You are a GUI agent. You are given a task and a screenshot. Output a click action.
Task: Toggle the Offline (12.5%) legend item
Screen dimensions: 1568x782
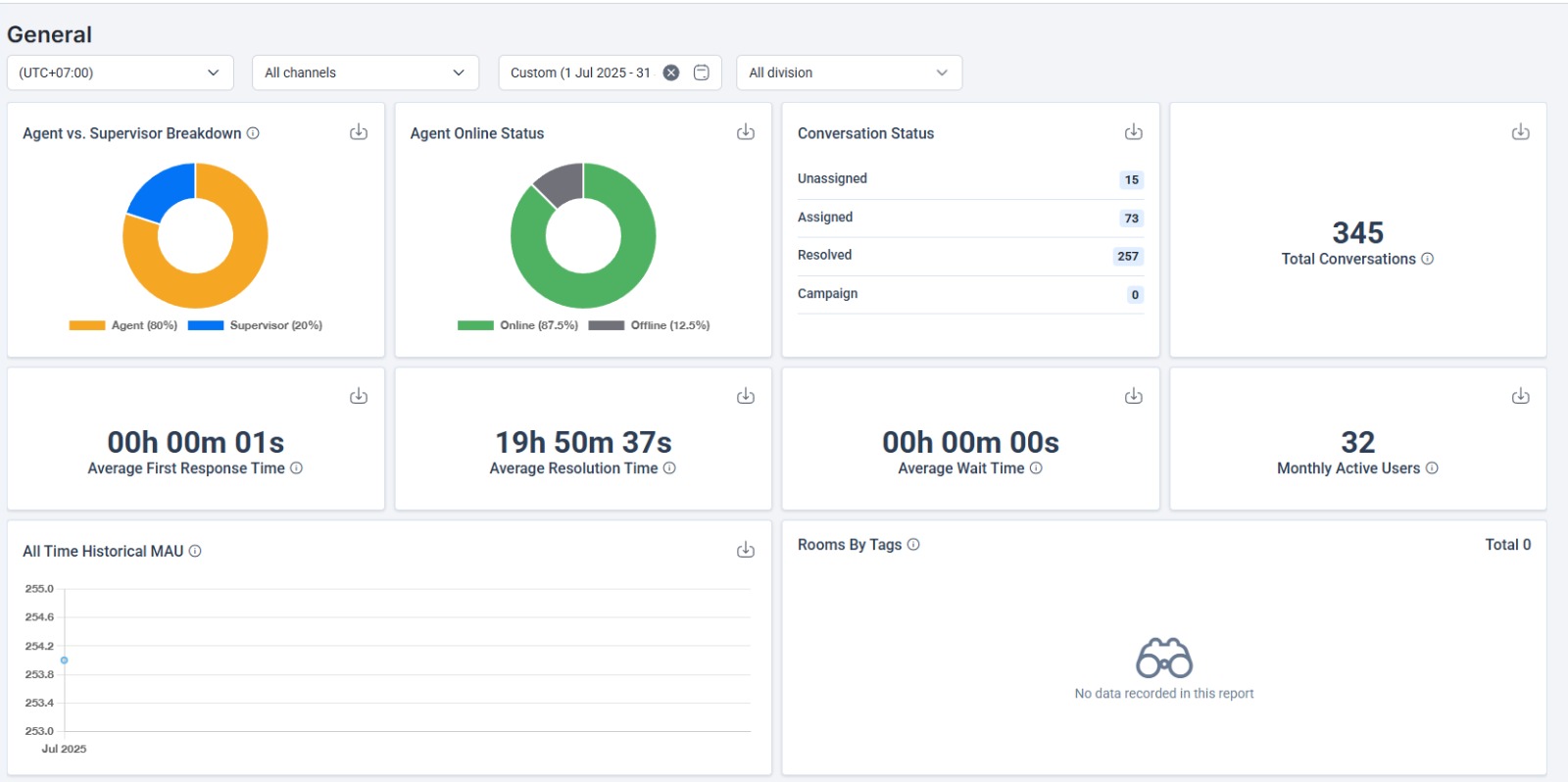[649, 325]
